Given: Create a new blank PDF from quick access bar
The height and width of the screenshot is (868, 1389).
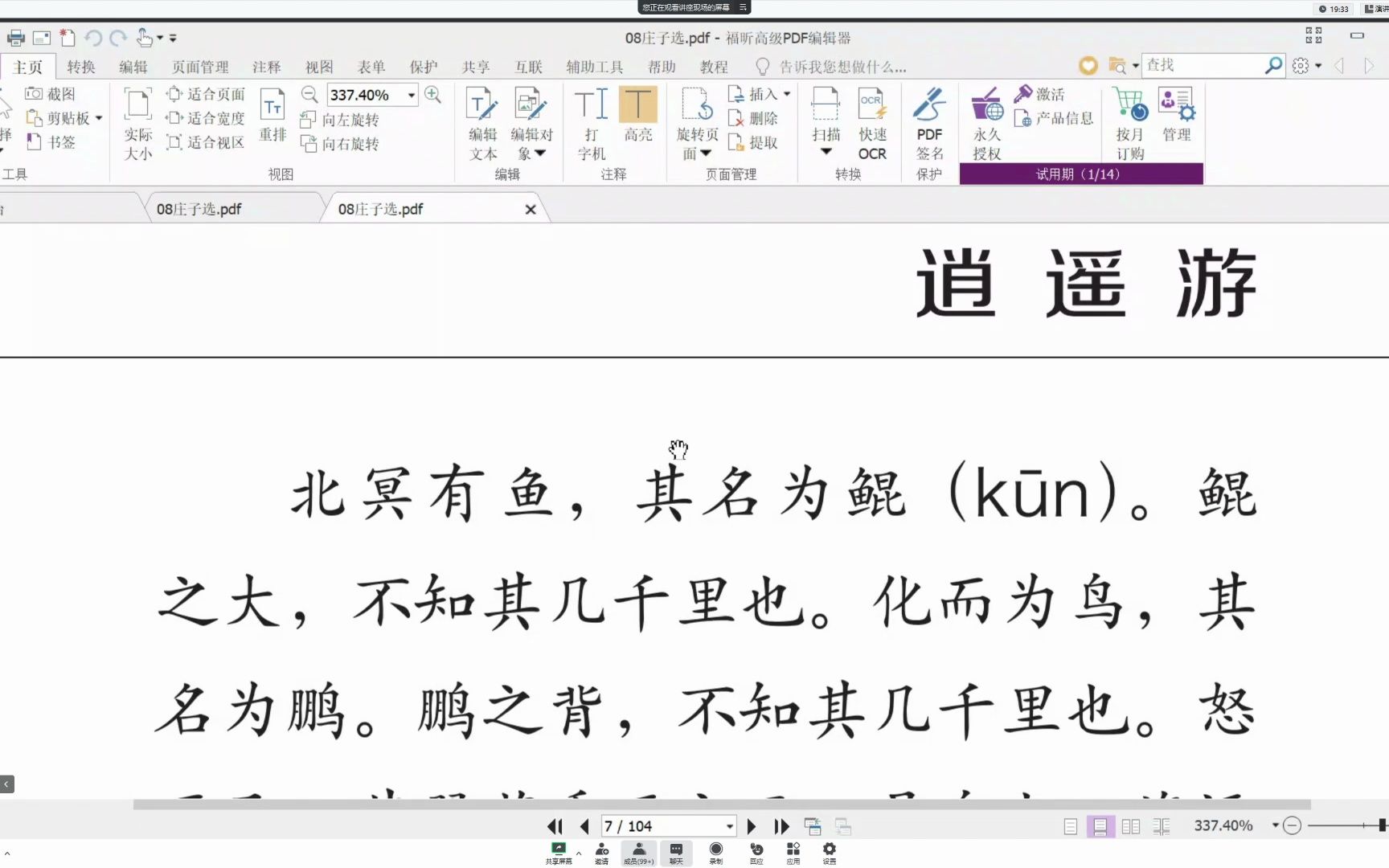Looking at the screenshot, I should 68,38.
